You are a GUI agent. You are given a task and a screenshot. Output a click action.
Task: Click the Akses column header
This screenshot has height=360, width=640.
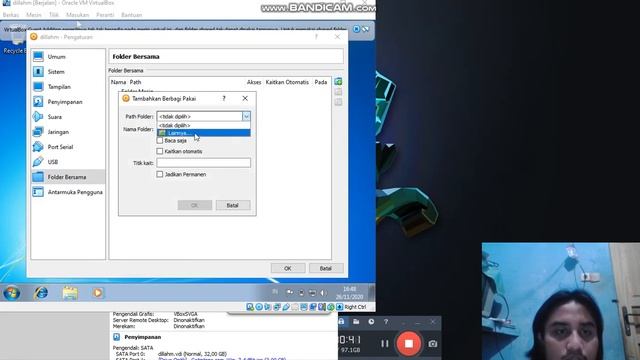(x=253, y=82)
